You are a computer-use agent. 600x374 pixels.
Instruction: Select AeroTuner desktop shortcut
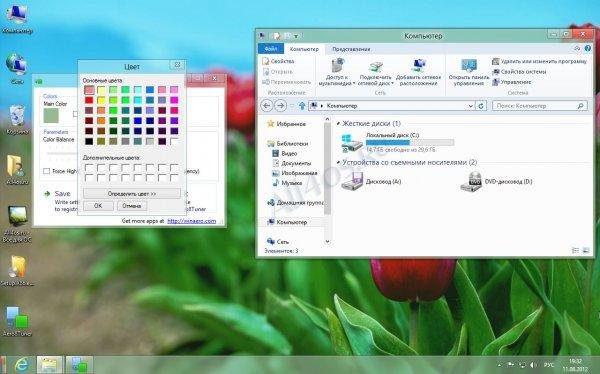(17, 321)
